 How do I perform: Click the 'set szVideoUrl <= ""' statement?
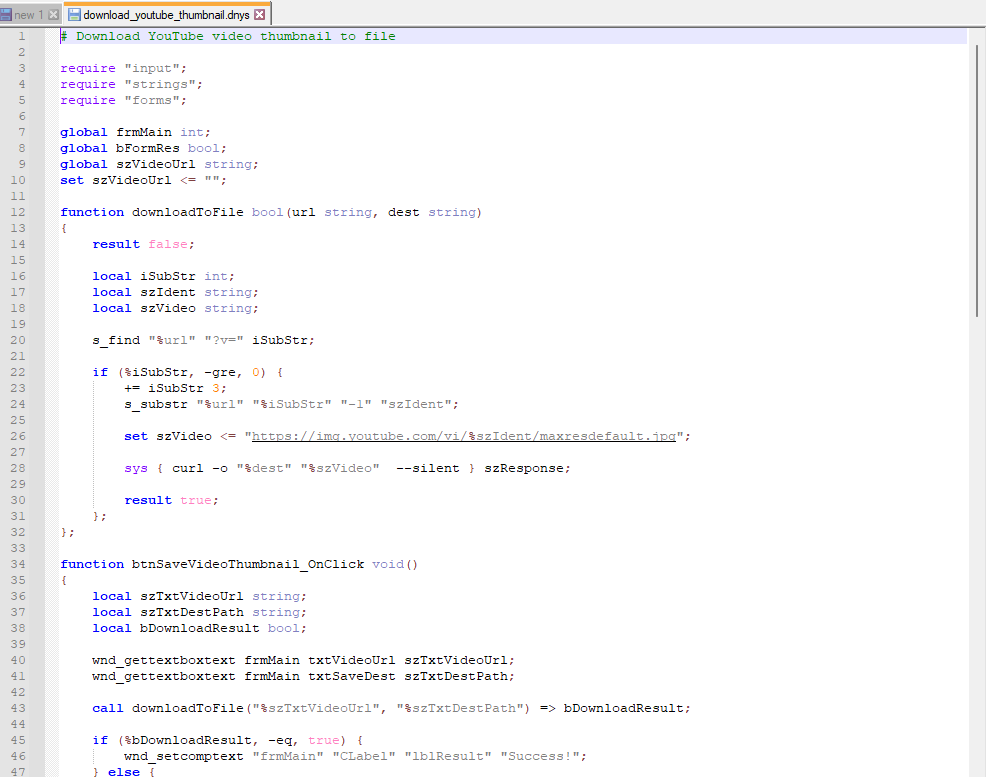143,180
